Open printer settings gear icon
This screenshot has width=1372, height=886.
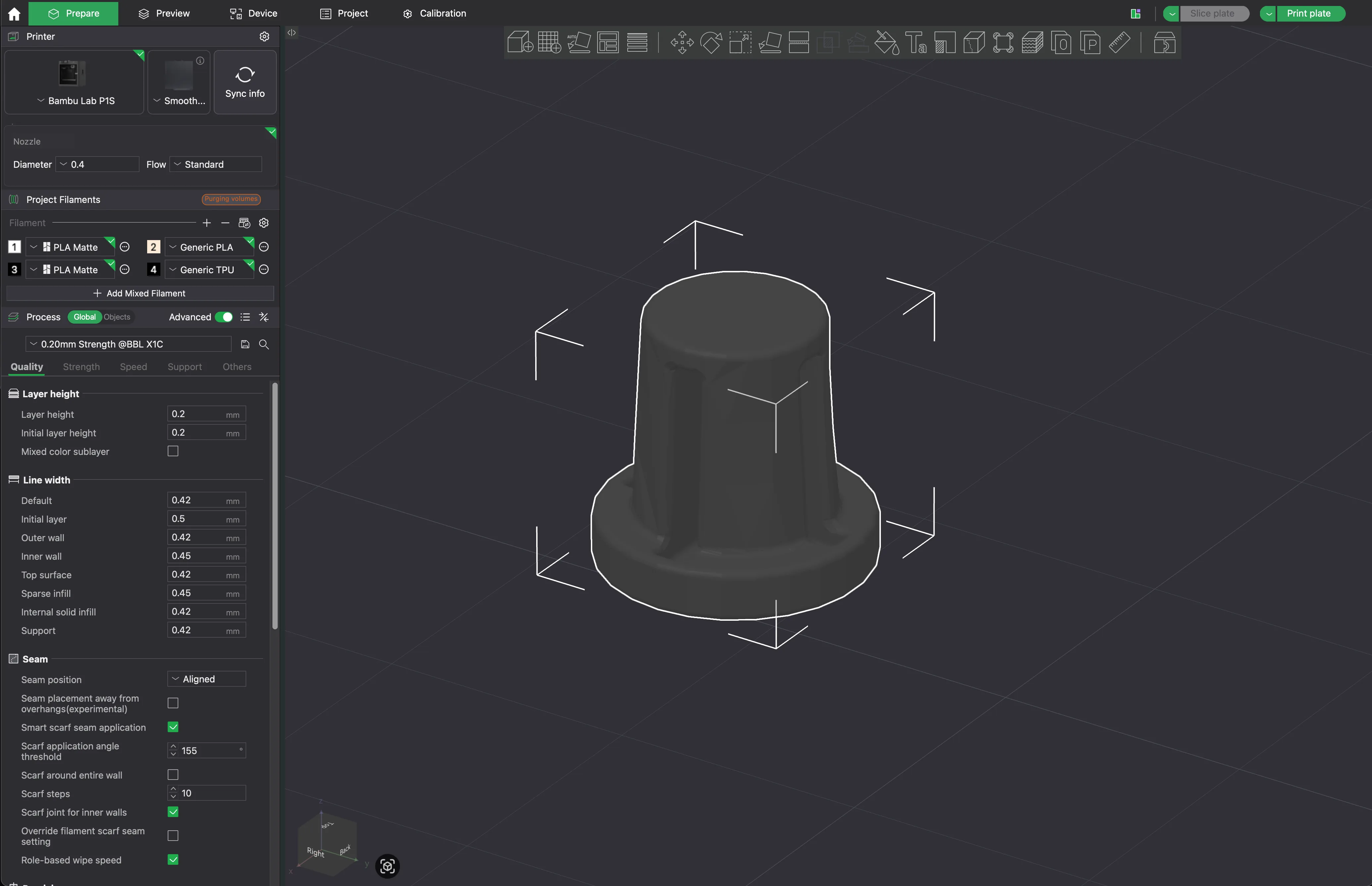coord(264,36)
